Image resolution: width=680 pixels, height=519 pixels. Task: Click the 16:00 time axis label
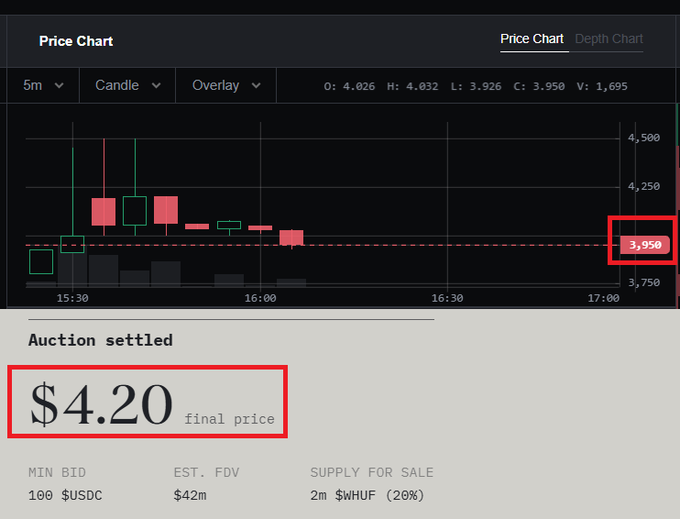pyautogui.click(x=260, y=298)
